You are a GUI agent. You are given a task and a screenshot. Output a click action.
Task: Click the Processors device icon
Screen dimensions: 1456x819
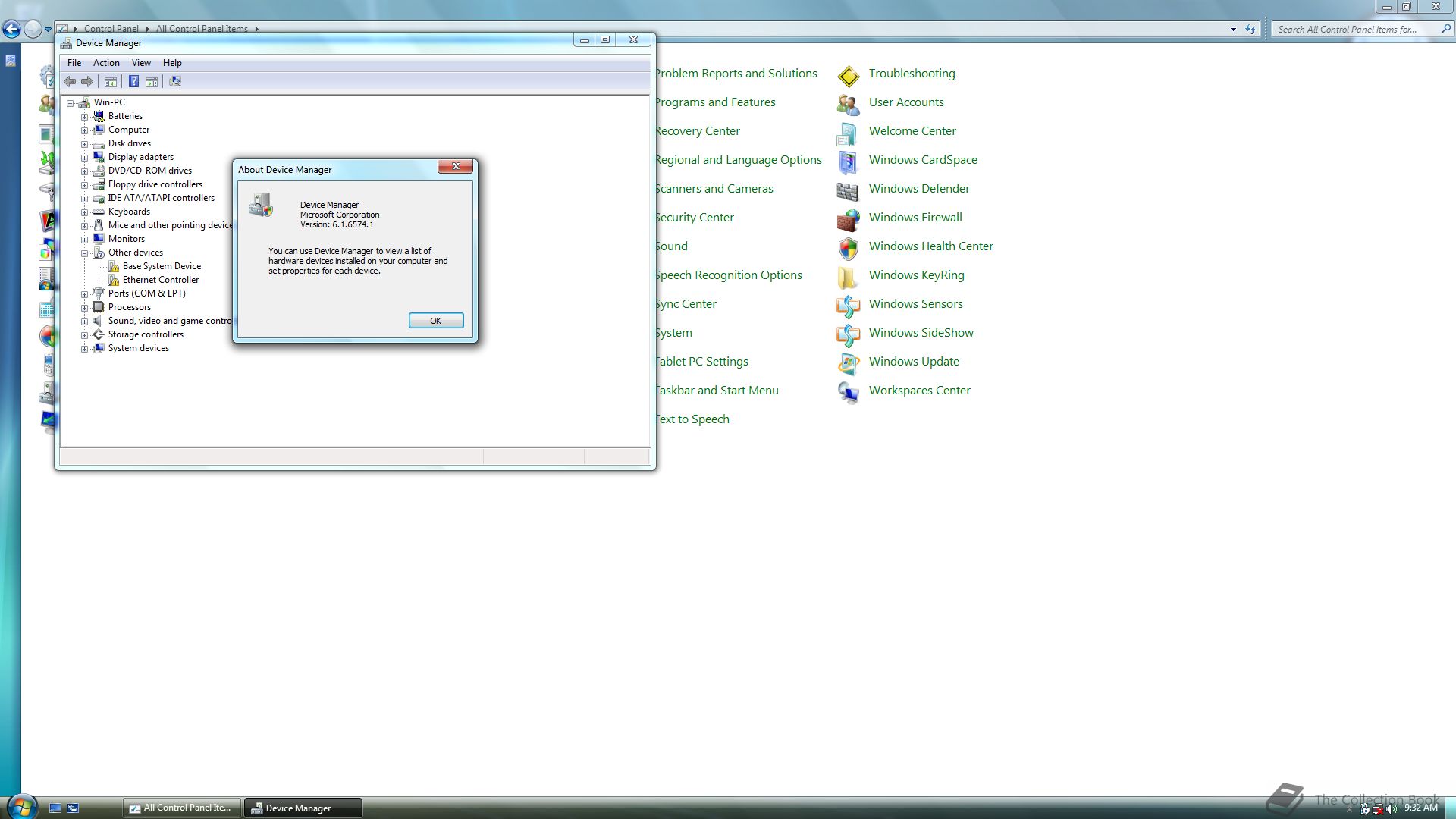99,307
